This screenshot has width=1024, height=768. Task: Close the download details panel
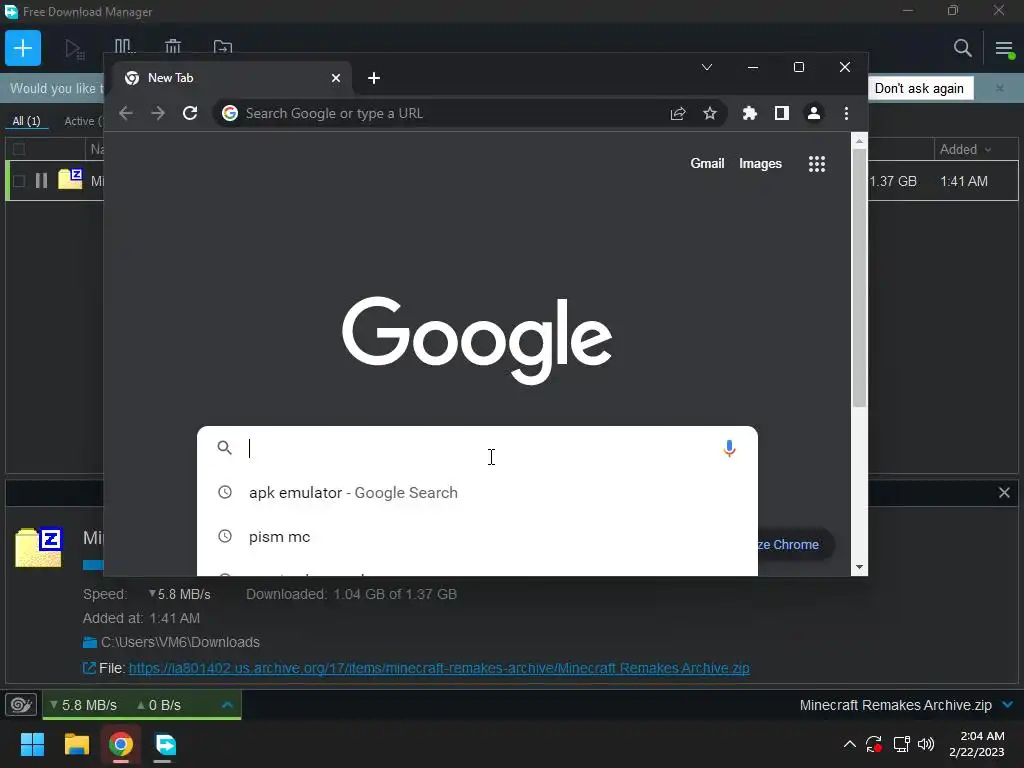tap(1004, 492)
